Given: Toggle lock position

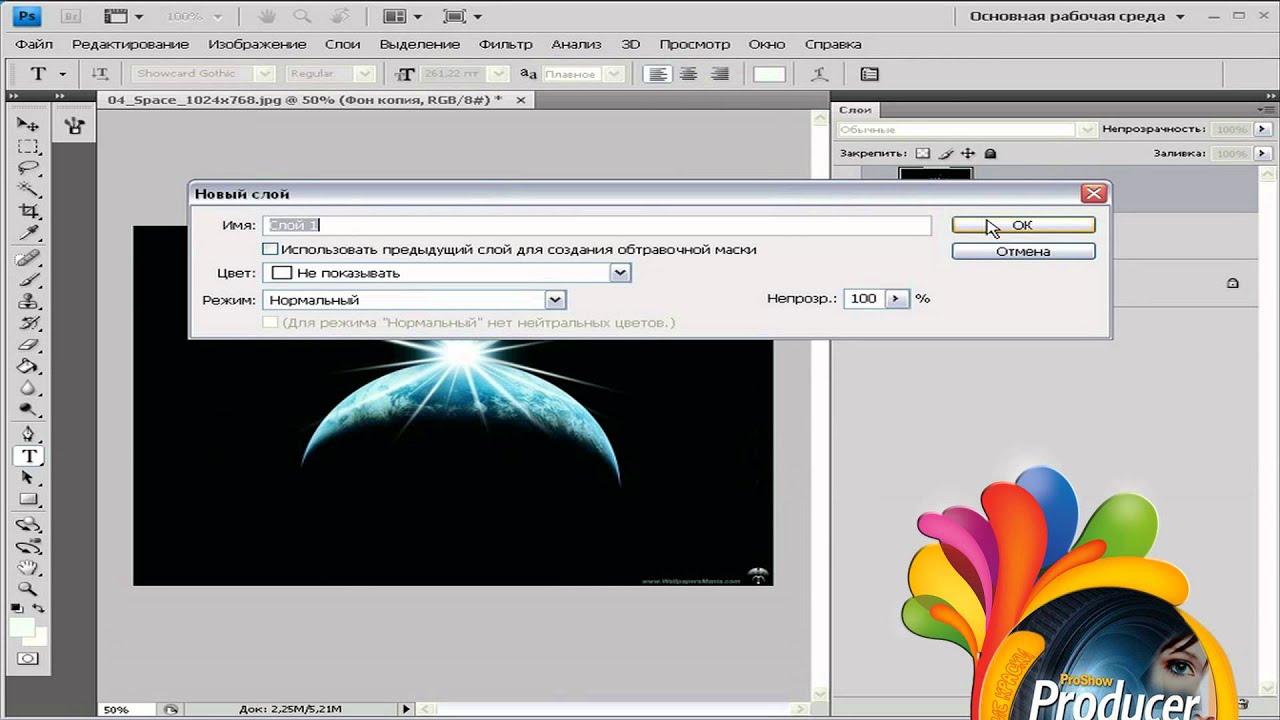Looking at the screenshot, I should tap(967, 154).
